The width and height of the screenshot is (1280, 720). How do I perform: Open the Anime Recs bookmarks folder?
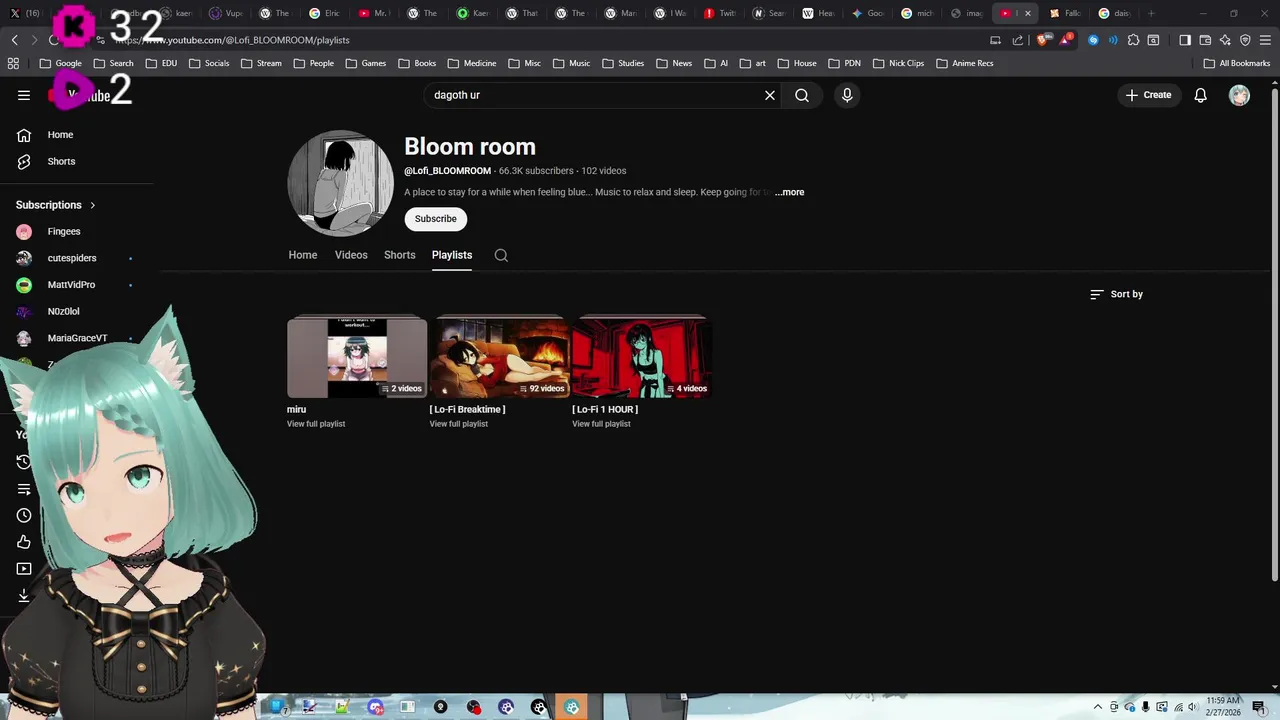964,63
